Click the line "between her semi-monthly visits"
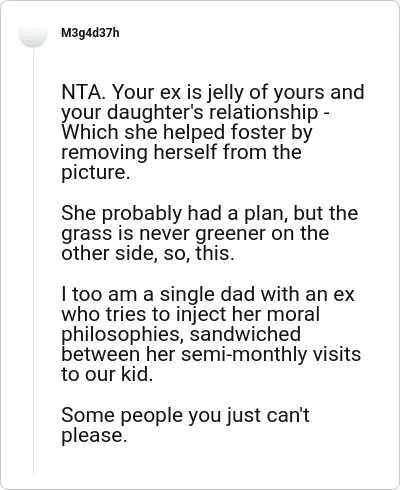Screen dimensions: 400x490 coord(211,354)
